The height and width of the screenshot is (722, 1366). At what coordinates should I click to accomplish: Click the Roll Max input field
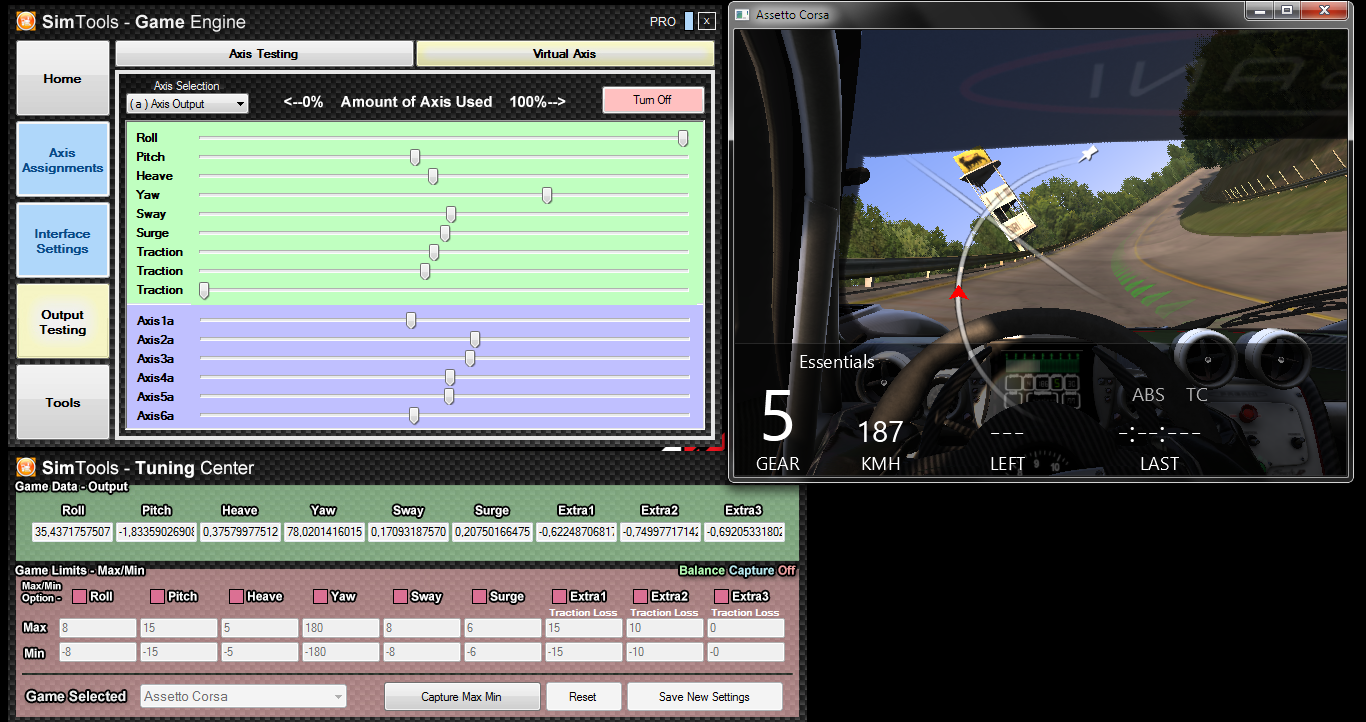pos(96,628)
